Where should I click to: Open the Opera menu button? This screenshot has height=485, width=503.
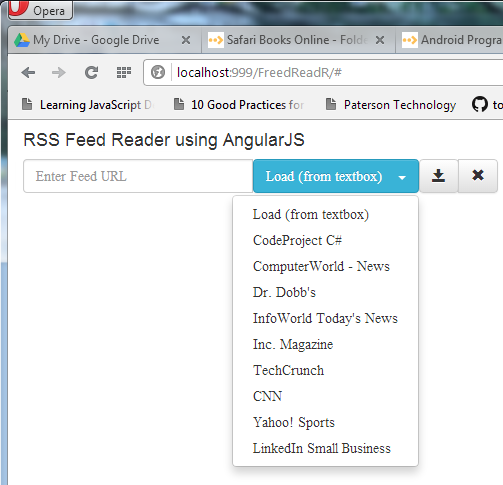(40, 10)
